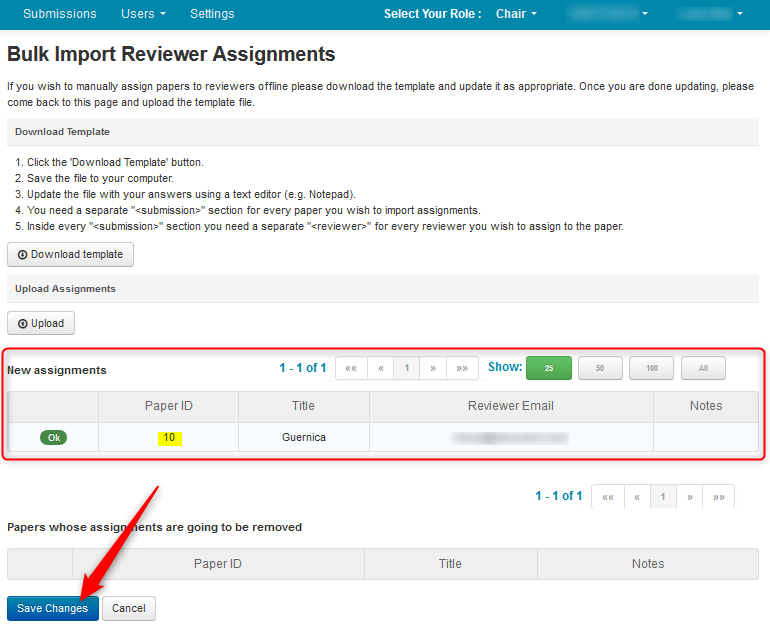Expand the Users dropdown menu

coord(143,14)
